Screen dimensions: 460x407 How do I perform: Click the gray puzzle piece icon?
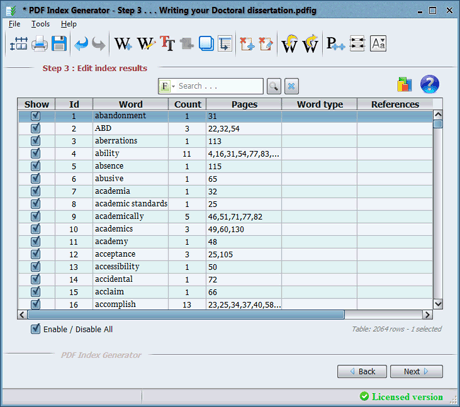click(187, 44)
